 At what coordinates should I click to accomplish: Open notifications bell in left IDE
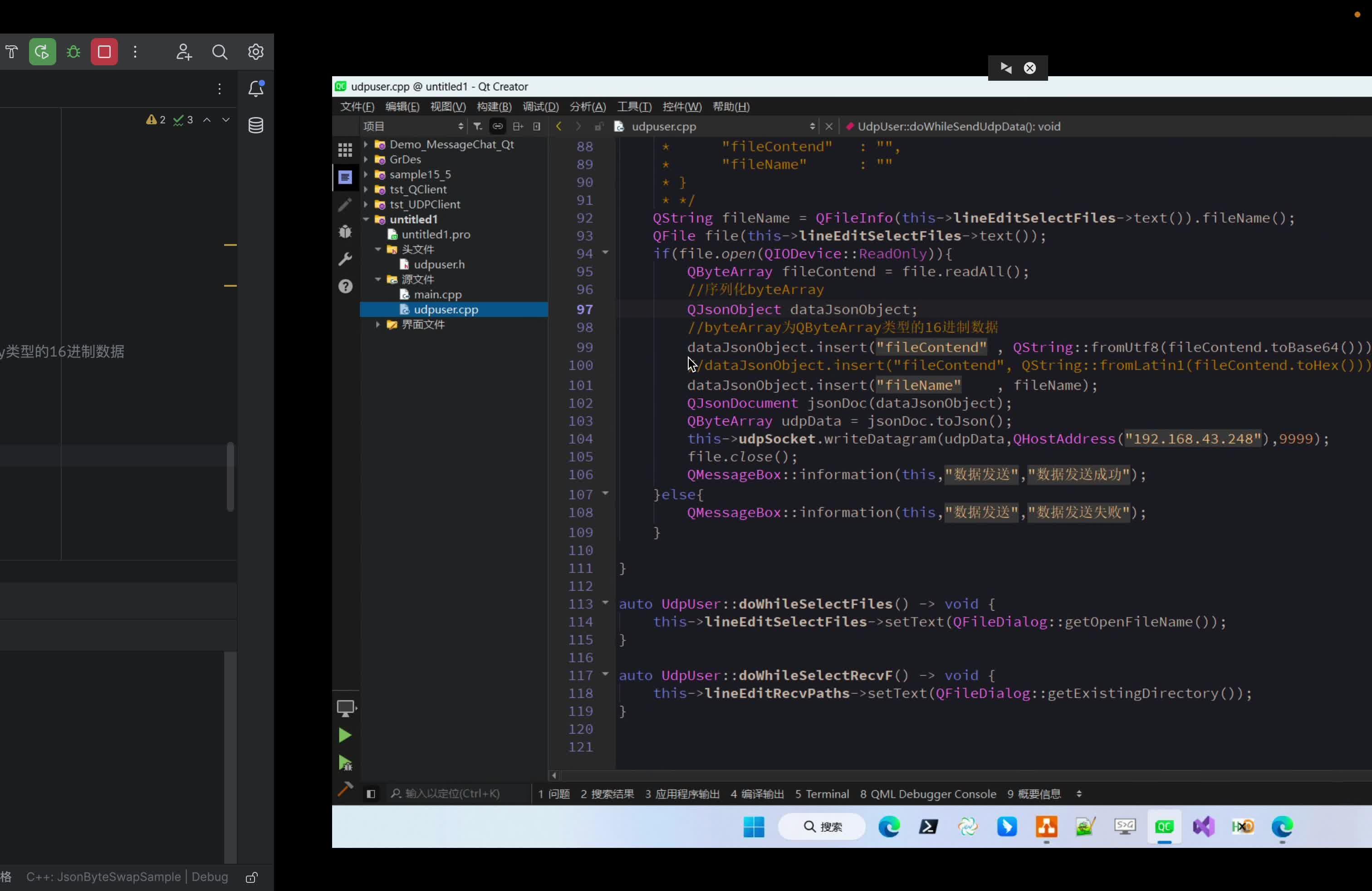click(256, 89)
